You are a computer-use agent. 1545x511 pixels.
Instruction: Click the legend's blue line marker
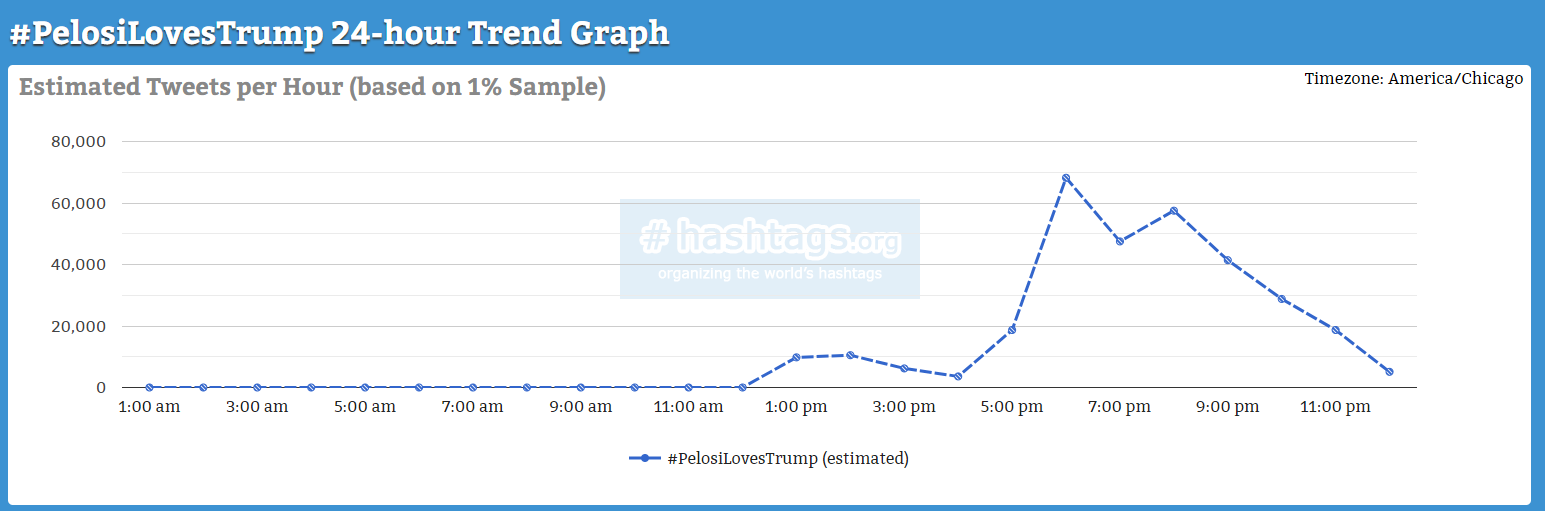(x=645, y=458)
